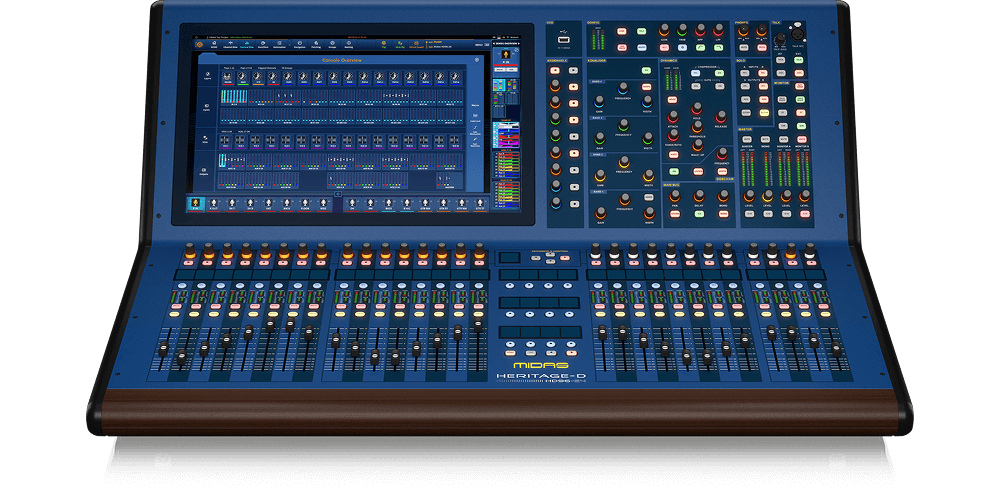The image size is (1000, 488).
Task: Click the first Assignable section button
Action: pos(555,70)
